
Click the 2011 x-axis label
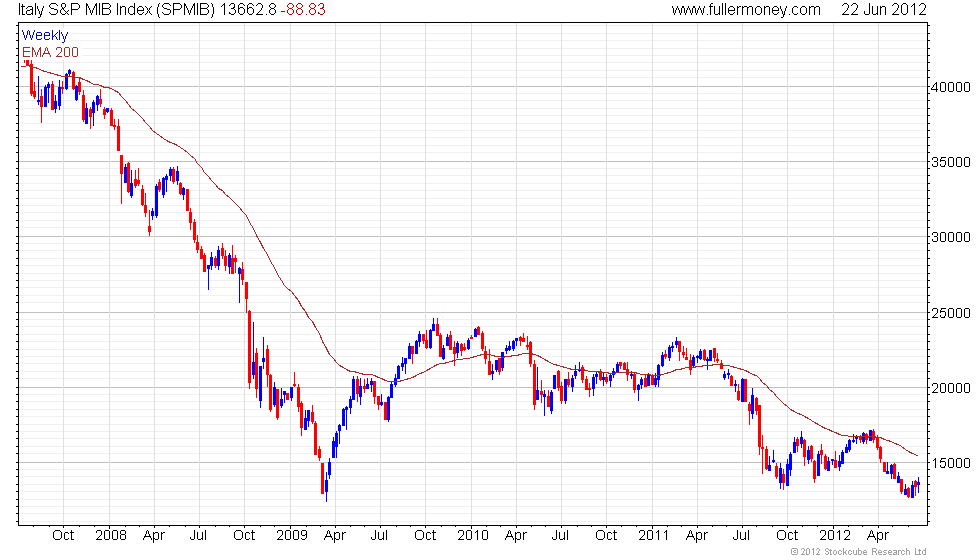[654, 536]
